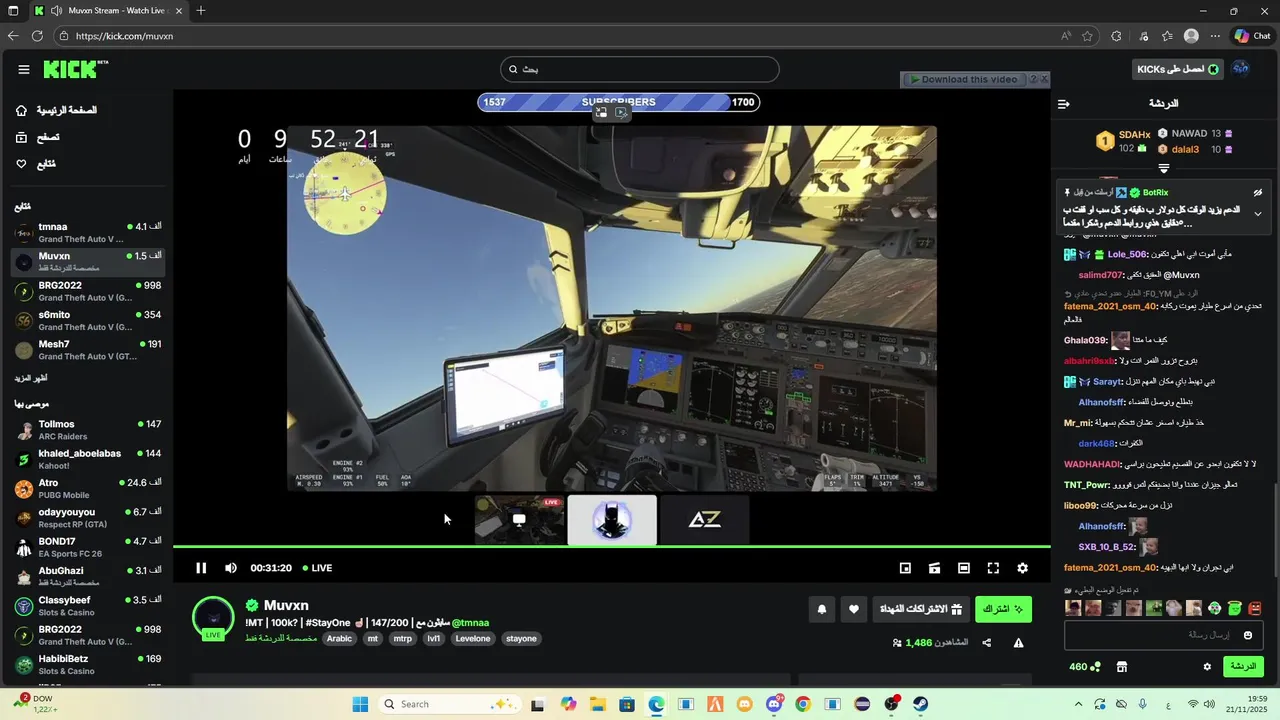Screen dimensions: 1280x720
Task: Open emoji picker in chat input
Action: (x=1248, y=635)
